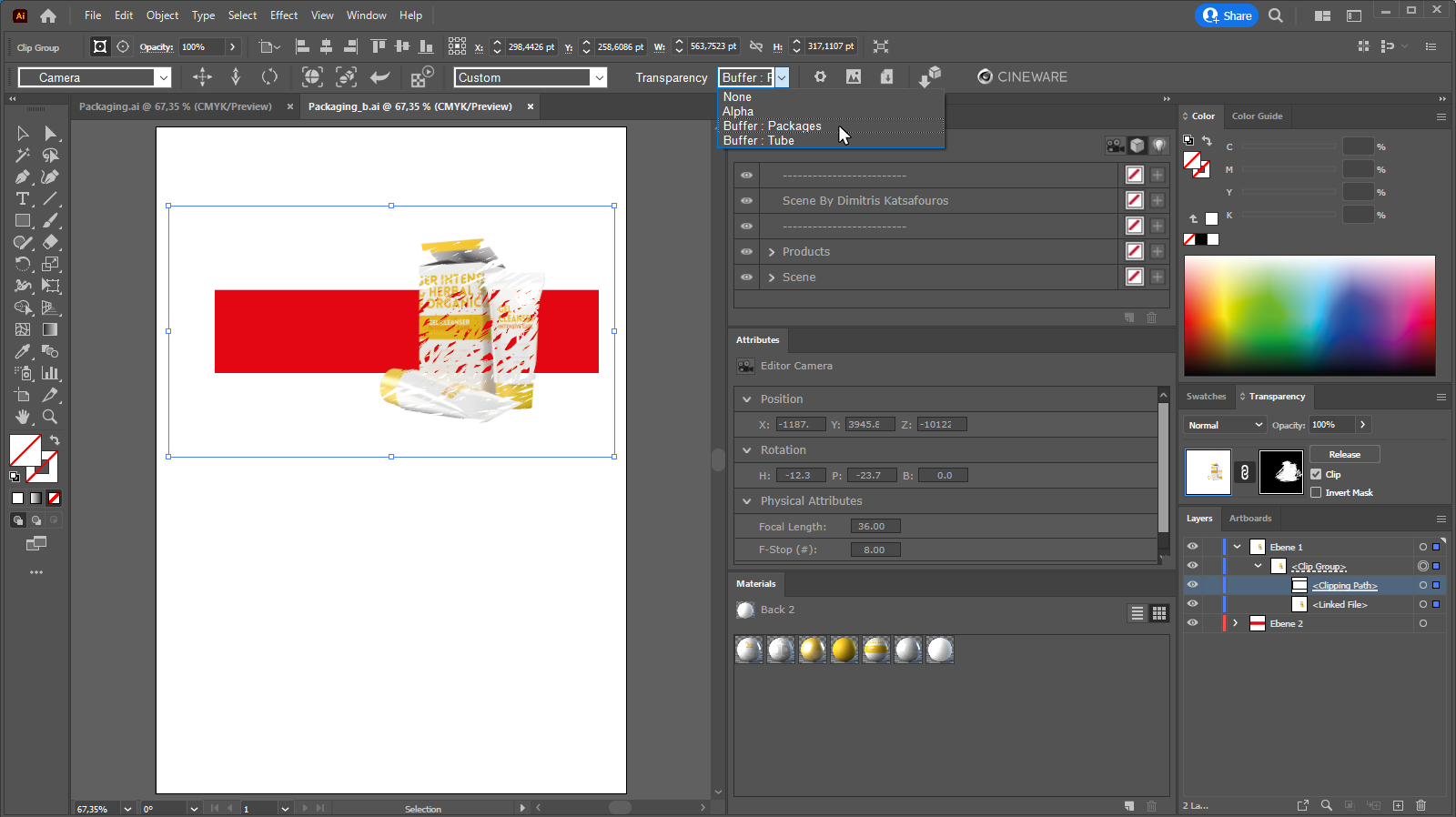This screenshot has height=817, width=1456.
Task: Open the Effect menu
Action: click(x=284, y=15)
